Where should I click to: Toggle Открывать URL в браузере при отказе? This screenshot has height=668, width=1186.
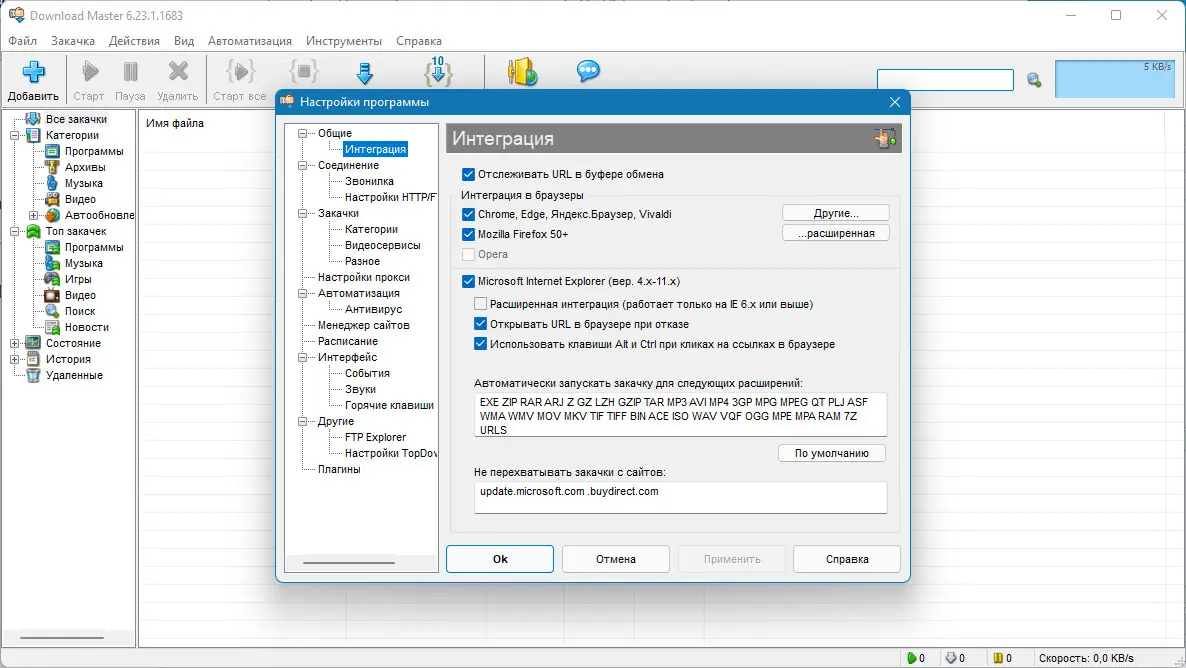click(480, 324)
